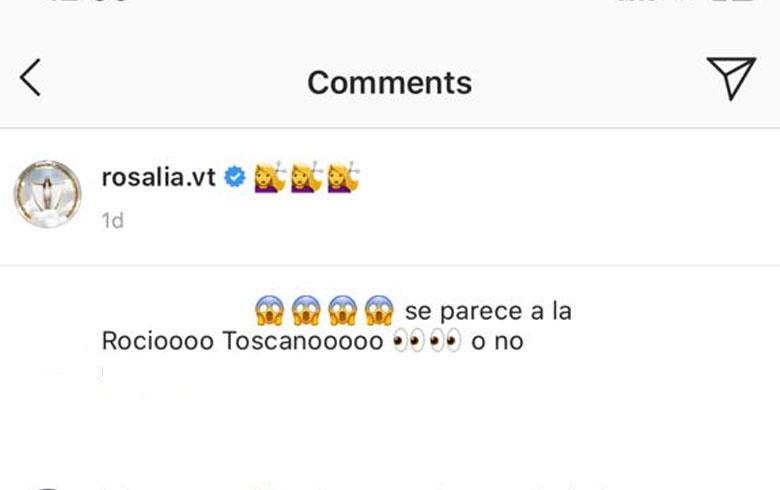Select the 1d timestamp
This screenshot has width=780, height=490.
pos(112,221)
